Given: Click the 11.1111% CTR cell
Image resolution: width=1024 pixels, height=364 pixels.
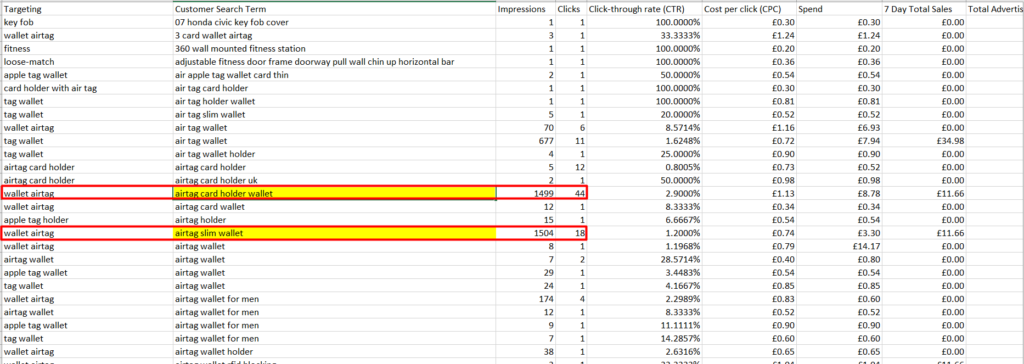Looking at the screenshot, I should pyautogui.click(x=644, y=325).
